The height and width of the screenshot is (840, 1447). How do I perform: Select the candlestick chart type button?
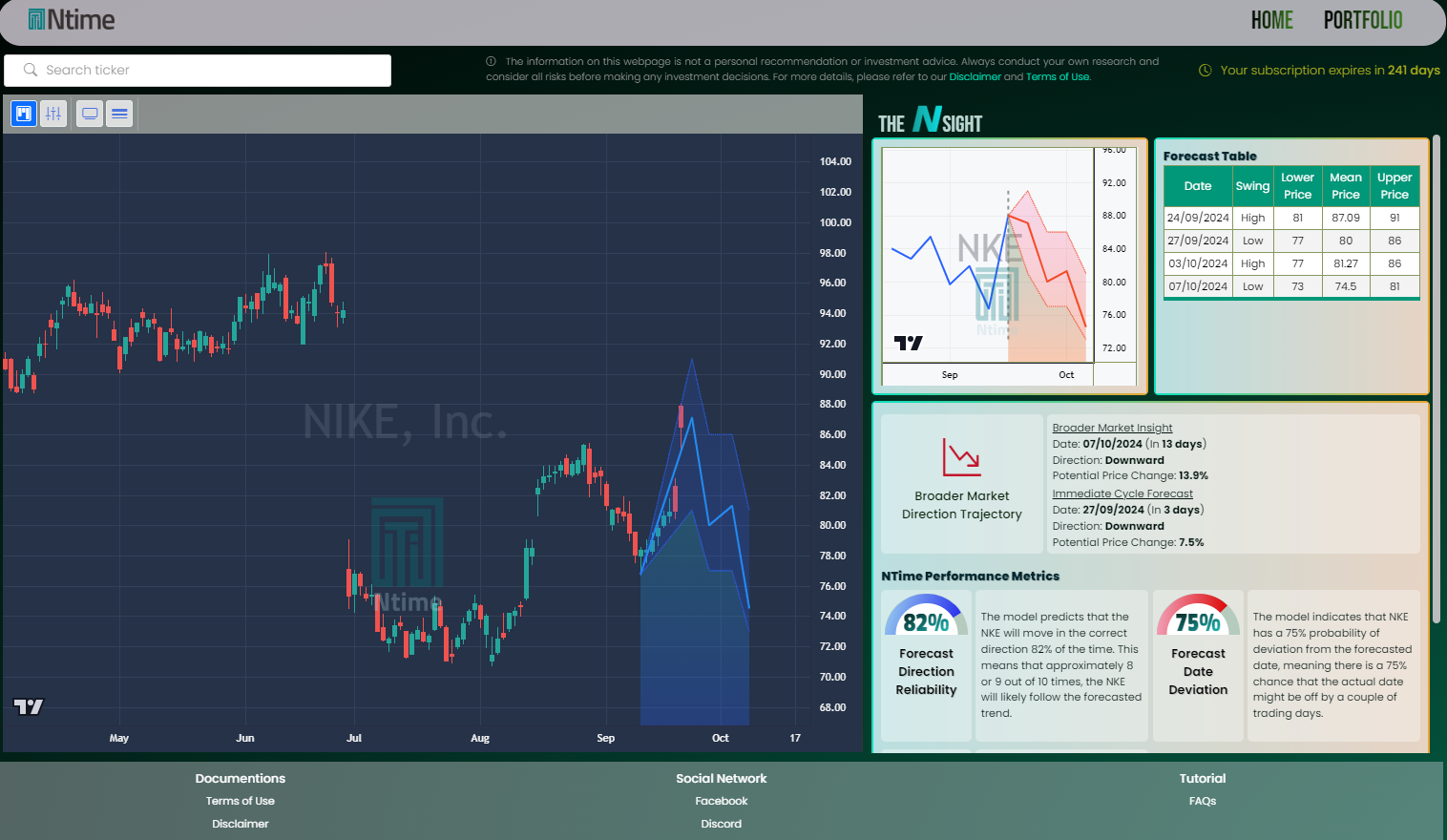(24, 114)
